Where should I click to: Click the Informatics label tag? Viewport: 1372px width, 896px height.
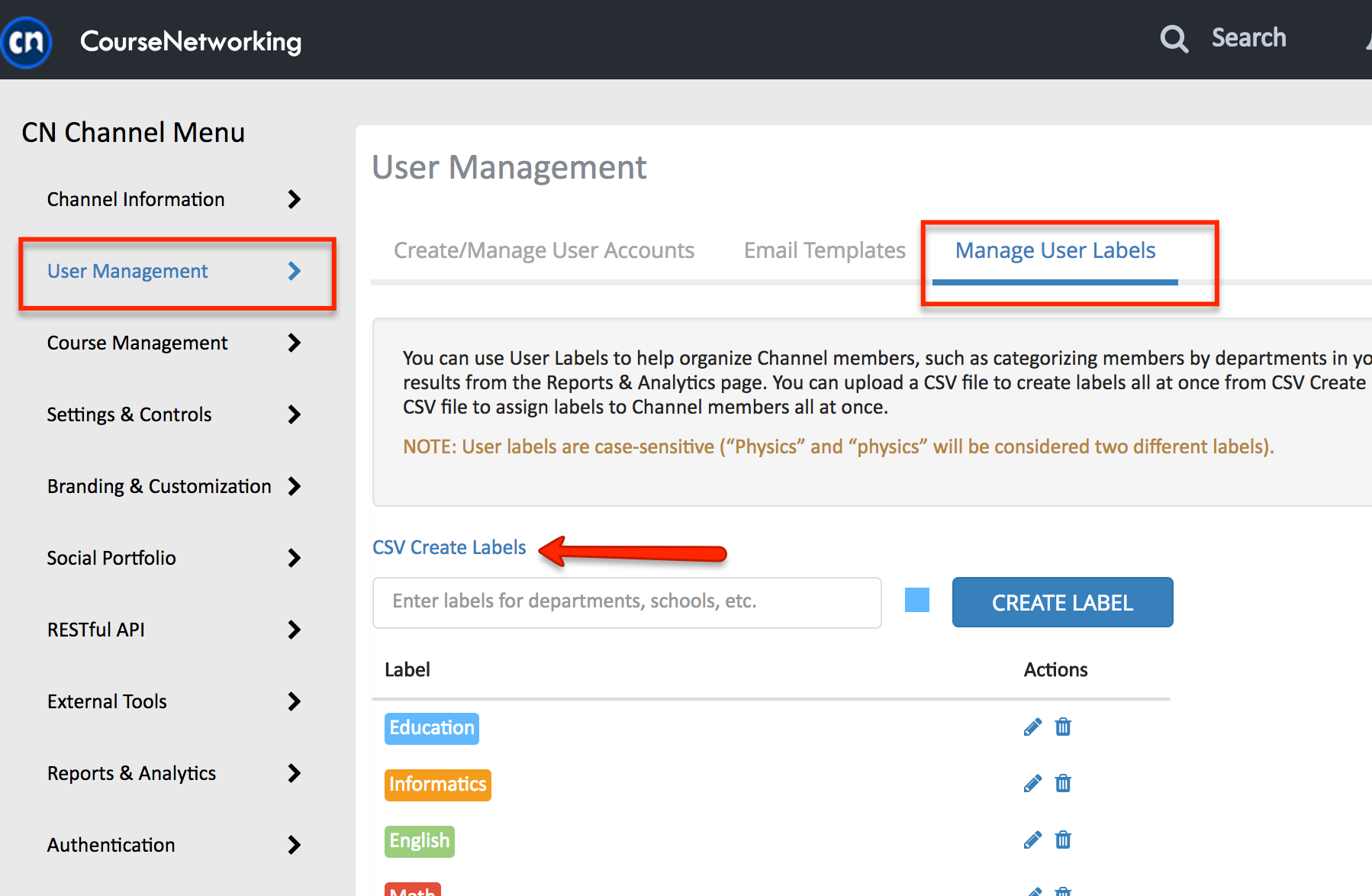438,785
